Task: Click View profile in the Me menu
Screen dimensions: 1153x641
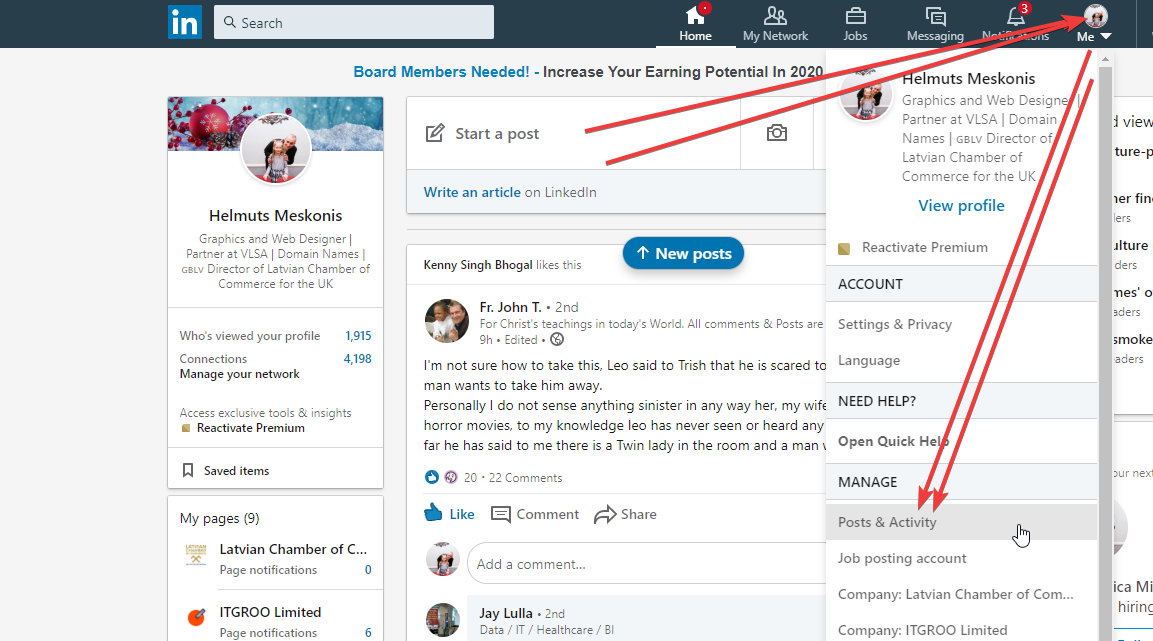Action: (x=961, y=206)
